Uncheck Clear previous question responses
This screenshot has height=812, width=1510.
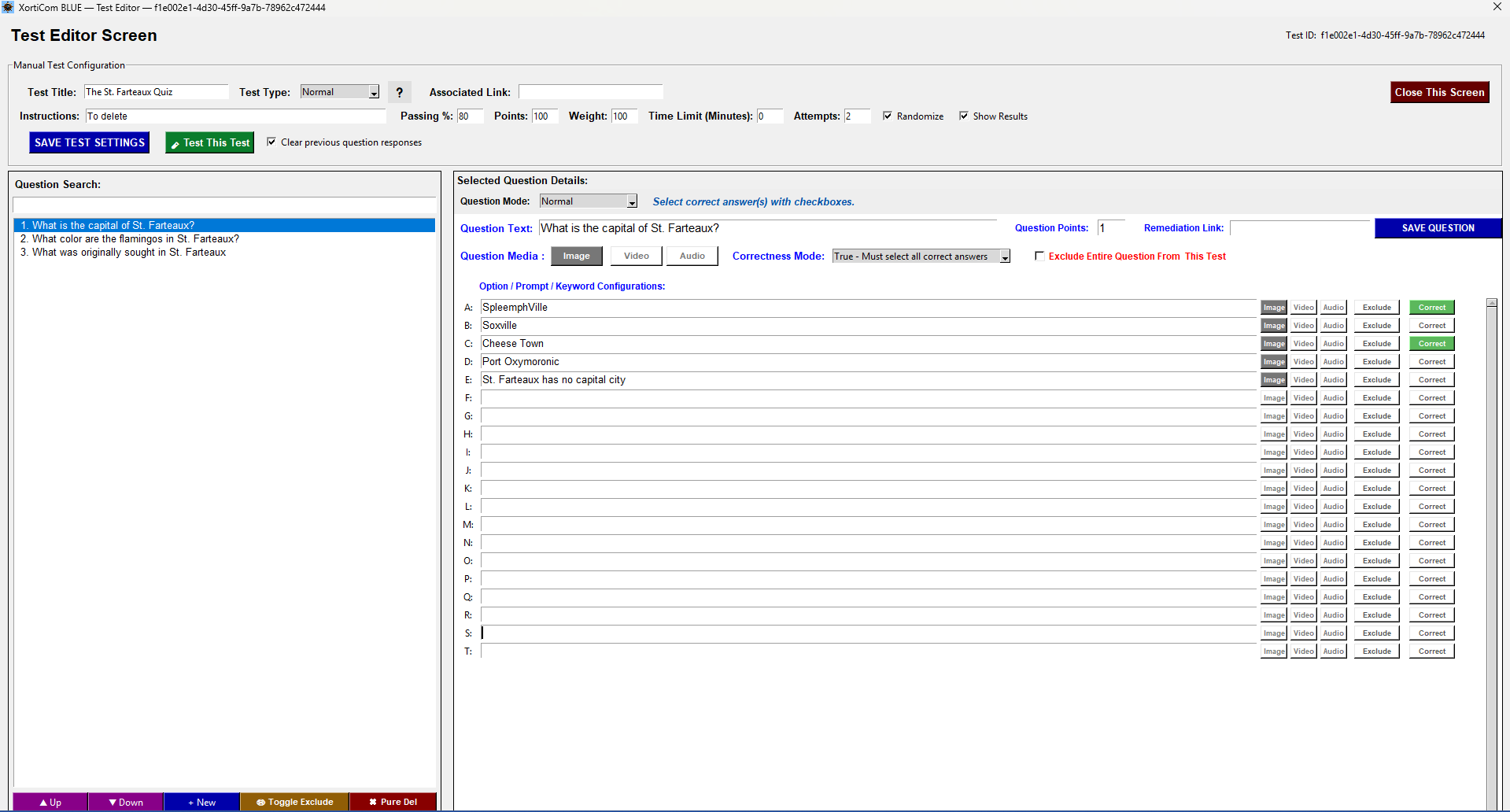tap(271, 142)
